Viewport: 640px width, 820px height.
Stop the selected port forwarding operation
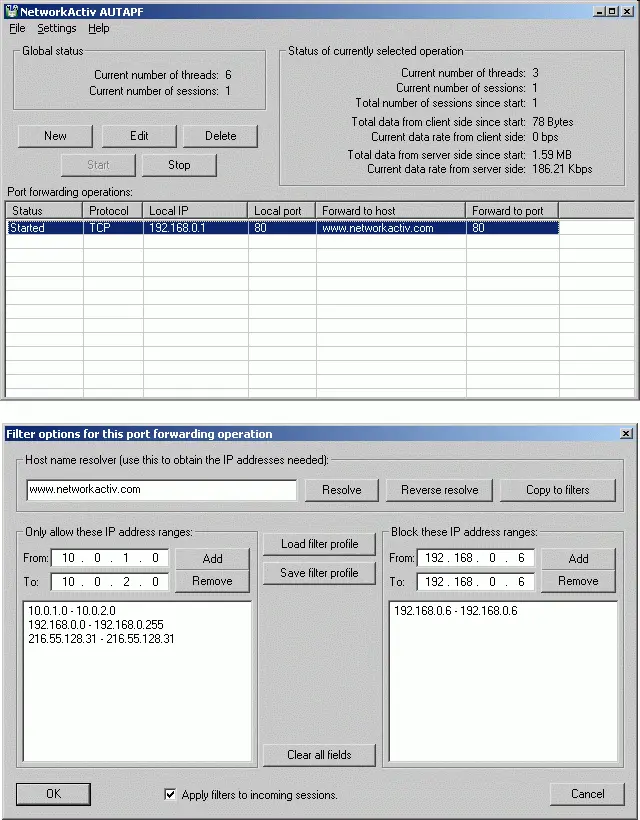[x=179, y=165]
